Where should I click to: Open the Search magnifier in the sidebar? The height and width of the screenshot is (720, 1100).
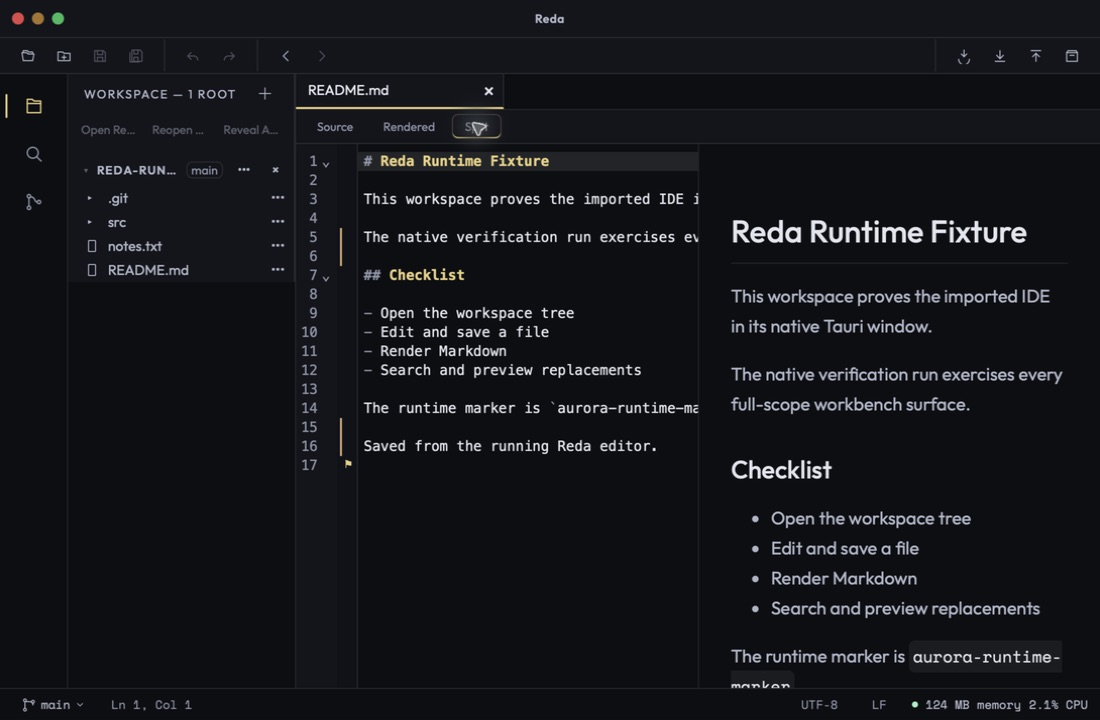pyautogui.click(x=34, y=154)
